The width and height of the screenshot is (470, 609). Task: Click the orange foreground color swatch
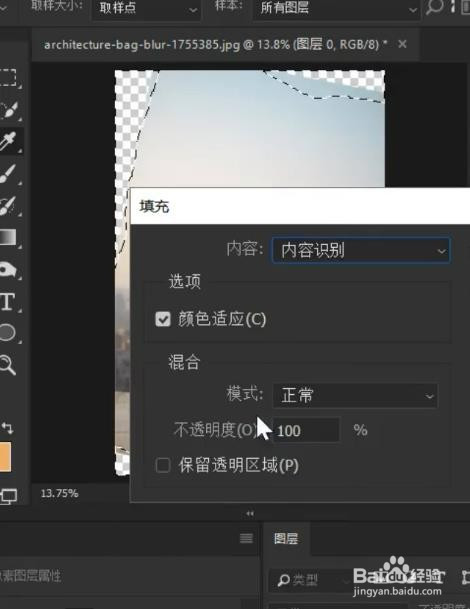click(5, 457)
